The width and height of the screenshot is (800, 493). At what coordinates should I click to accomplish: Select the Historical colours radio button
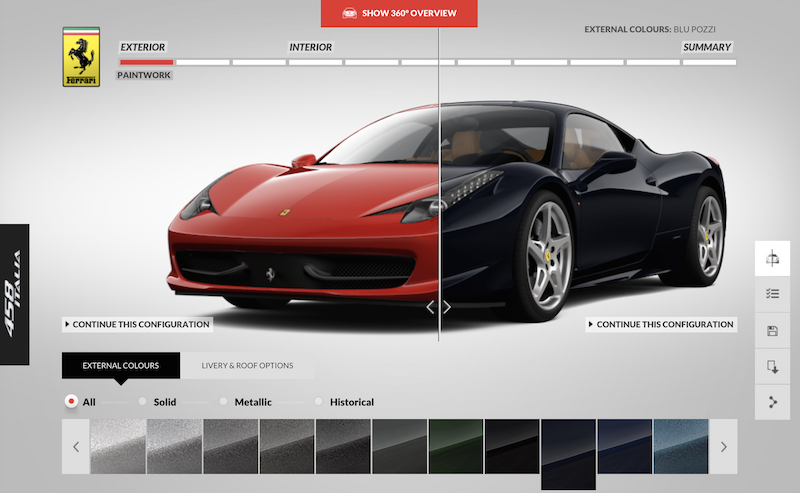[318, 402]
